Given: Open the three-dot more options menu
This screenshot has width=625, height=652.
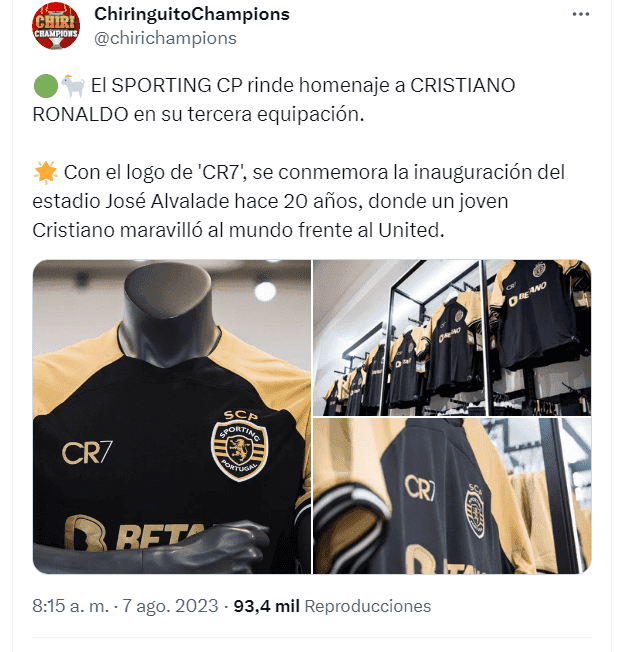Looking at the screenshot, I should [581, 14].
